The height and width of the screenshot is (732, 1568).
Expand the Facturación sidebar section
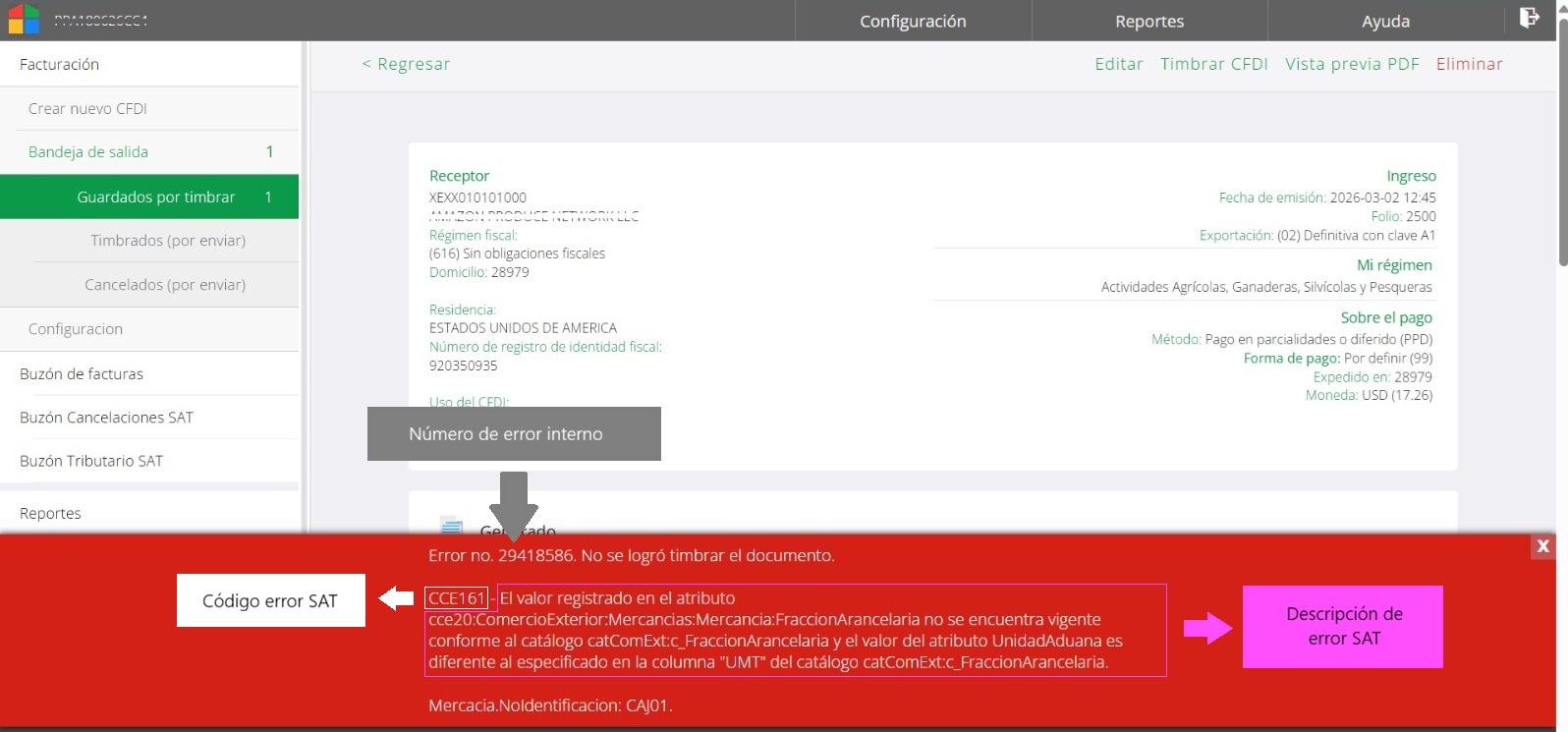coord(149,64)
